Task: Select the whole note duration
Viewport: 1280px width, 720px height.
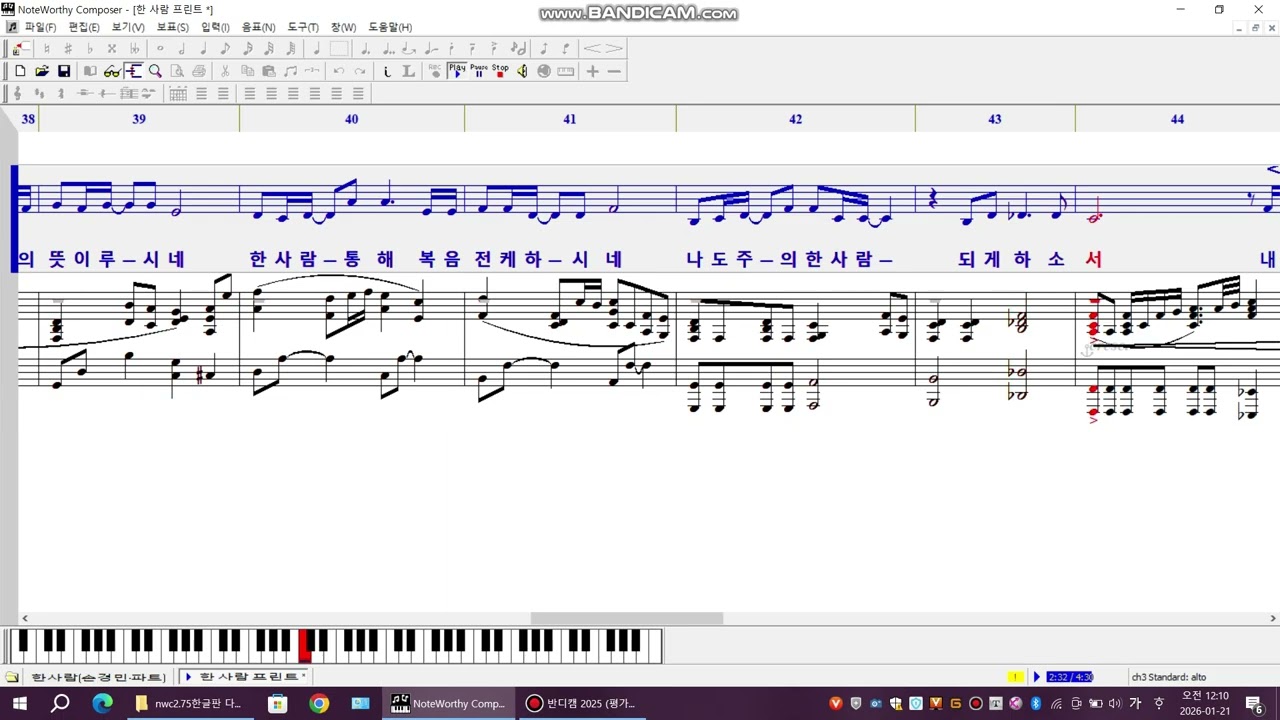Action: point(160,48)
